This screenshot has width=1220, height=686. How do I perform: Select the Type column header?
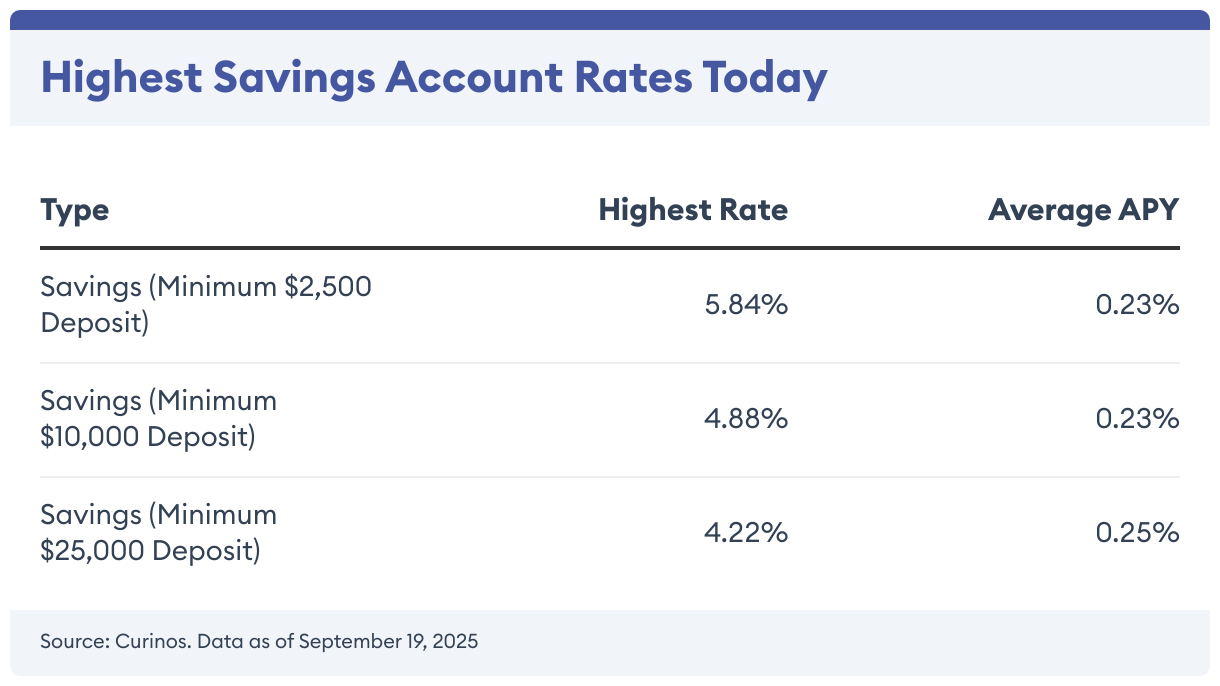pyautogui.click(x=74, y=210)
